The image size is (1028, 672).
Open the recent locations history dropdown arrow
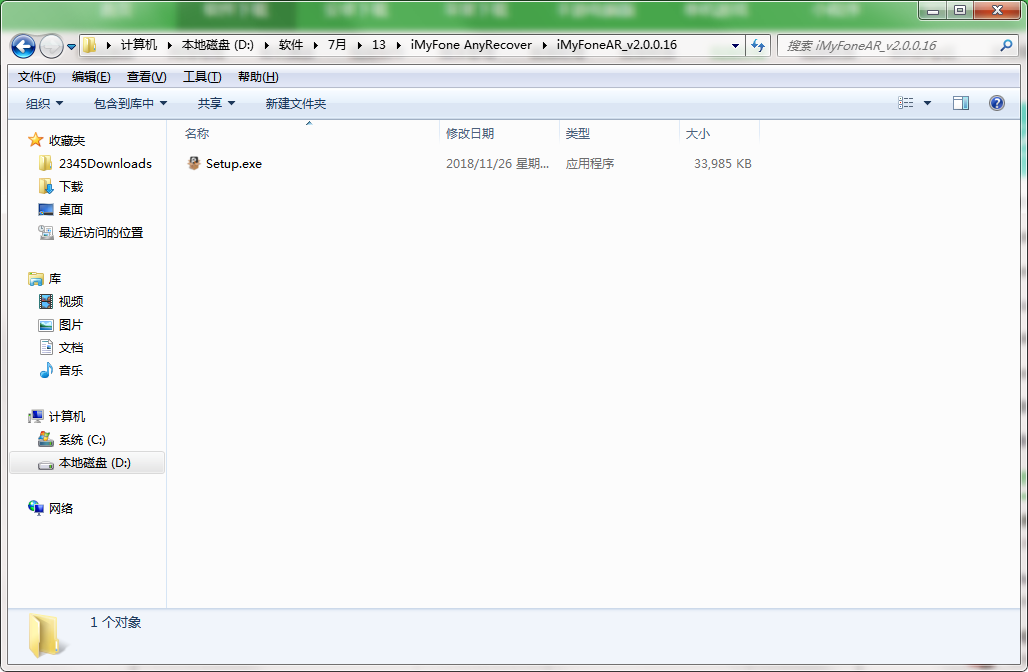coord(71,47)
